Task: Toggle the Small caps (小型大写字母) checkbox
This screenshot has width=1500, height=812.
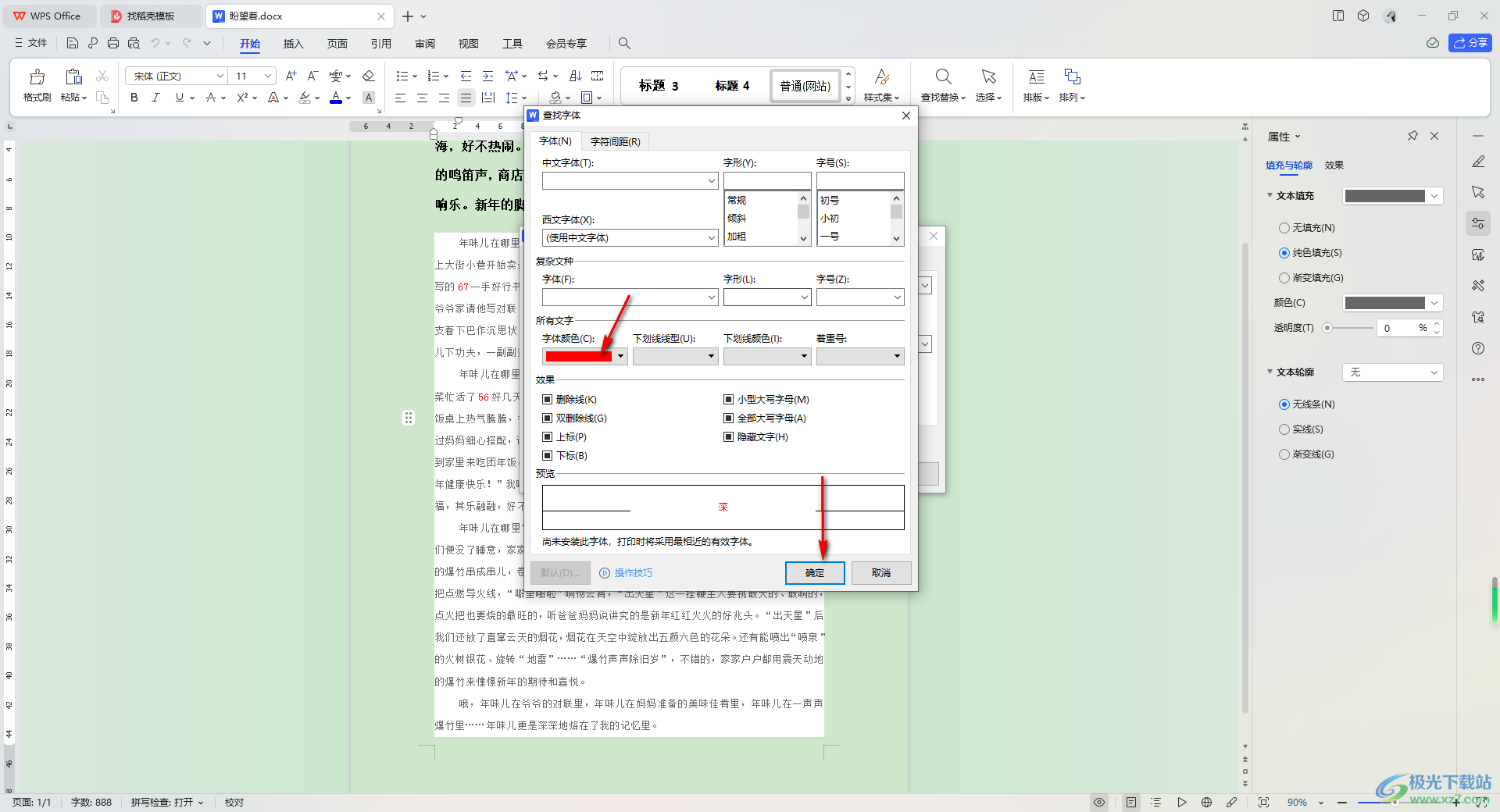Action: (x=728, y=399)
